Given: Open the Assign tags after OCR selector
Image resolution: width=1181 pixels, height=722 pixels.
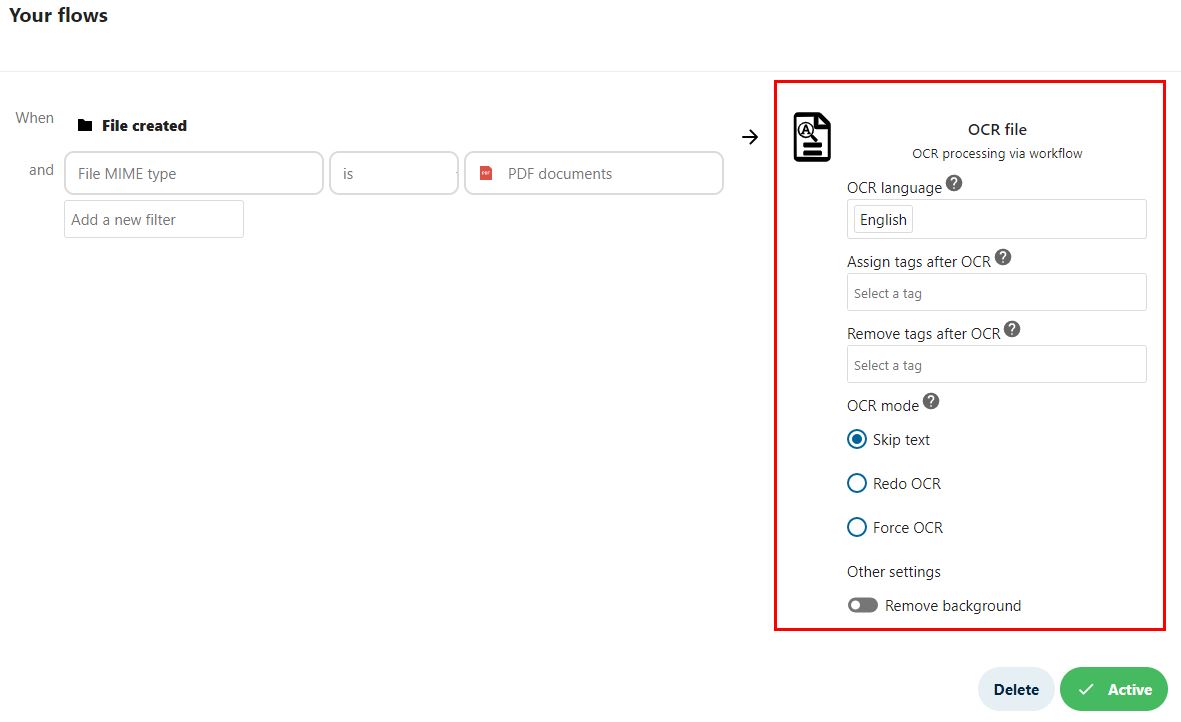Looking at the screenshot, I should [x=996, y=292].
